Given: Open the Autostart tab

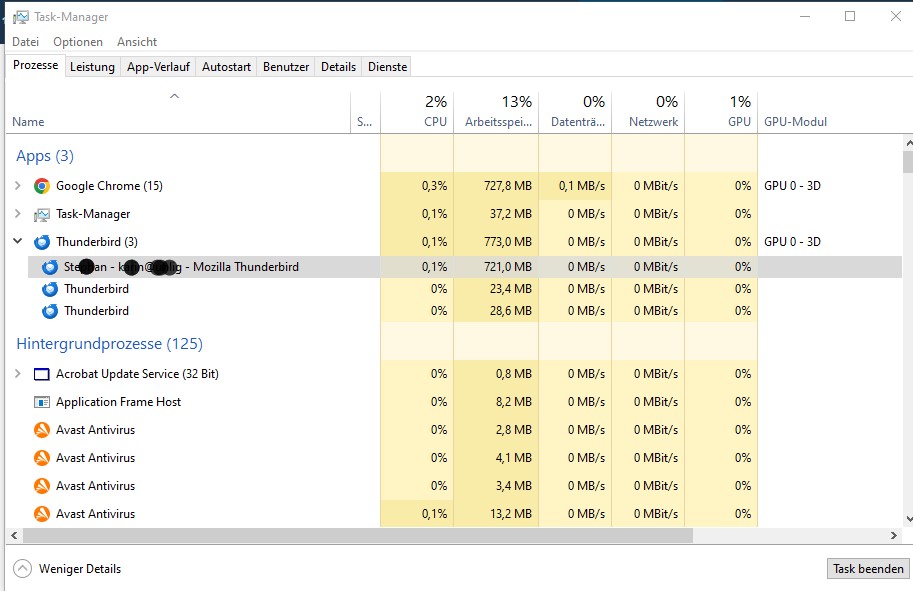Looking at the screenshot, I should [226, 67].
